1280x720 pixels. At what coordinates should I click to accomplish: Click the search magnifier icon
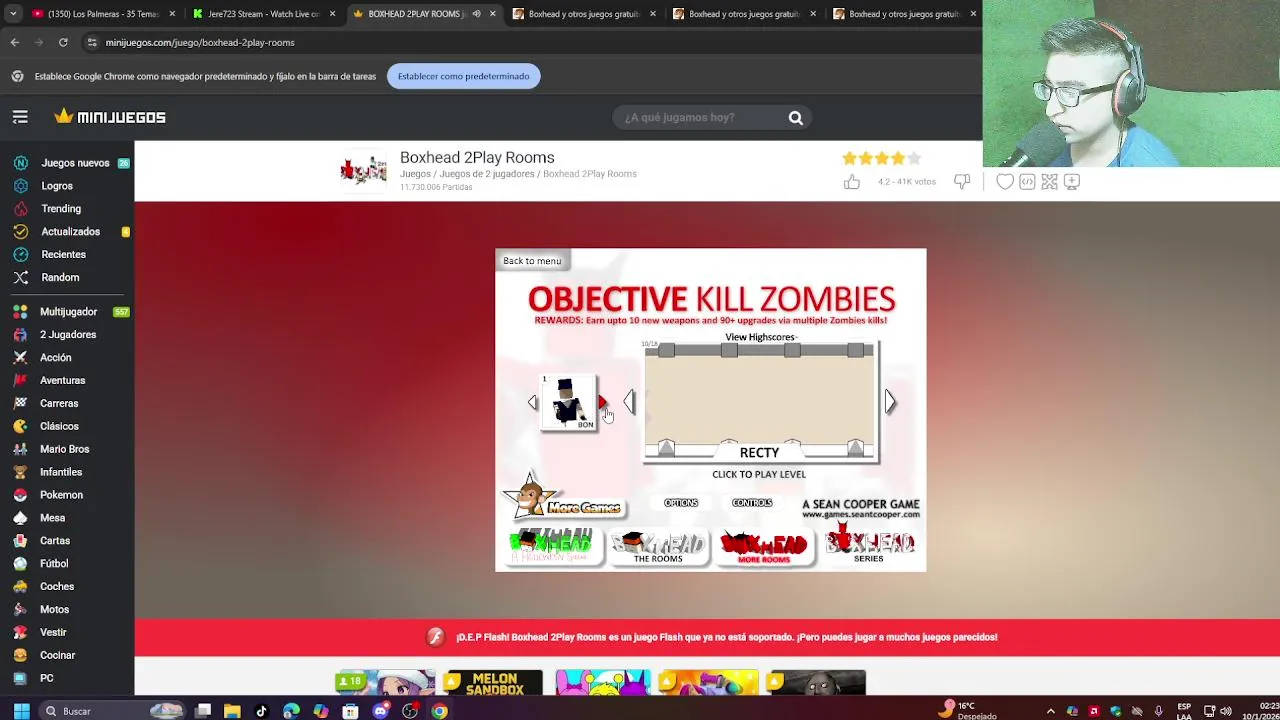[796, 118]
